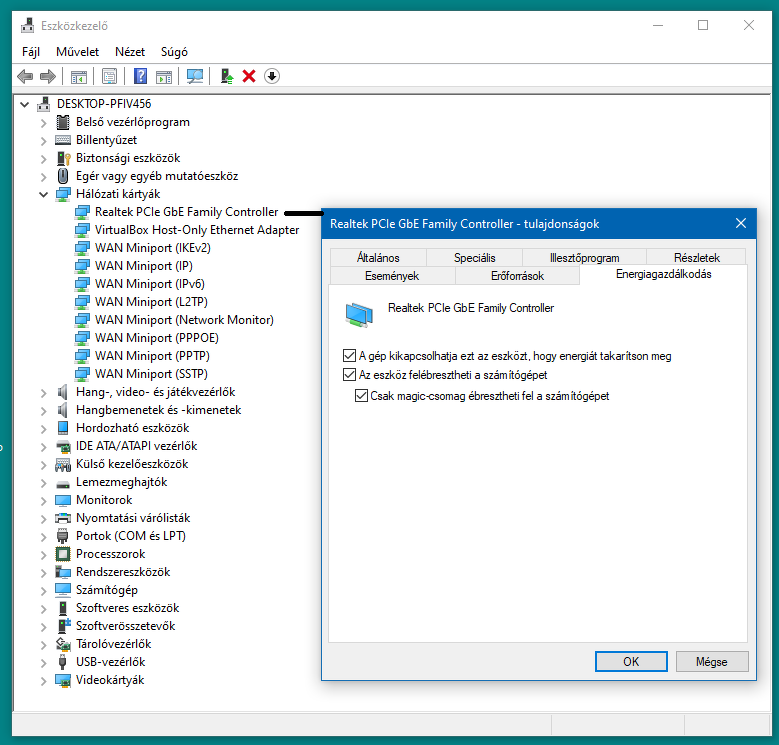Select the Hordozható eszközök category label

click(x=132, y=428)
